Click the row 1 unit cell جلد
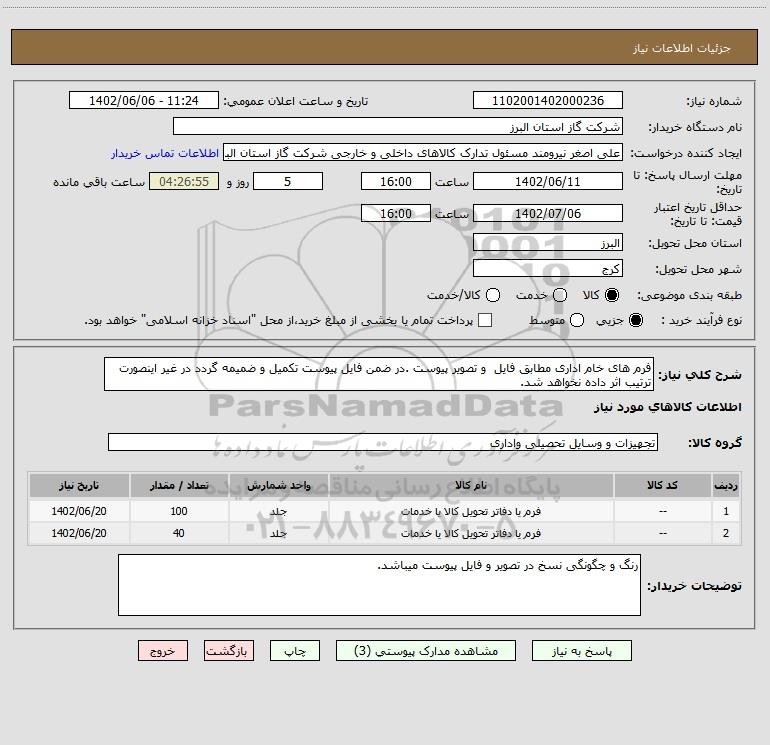 [278, 511]
